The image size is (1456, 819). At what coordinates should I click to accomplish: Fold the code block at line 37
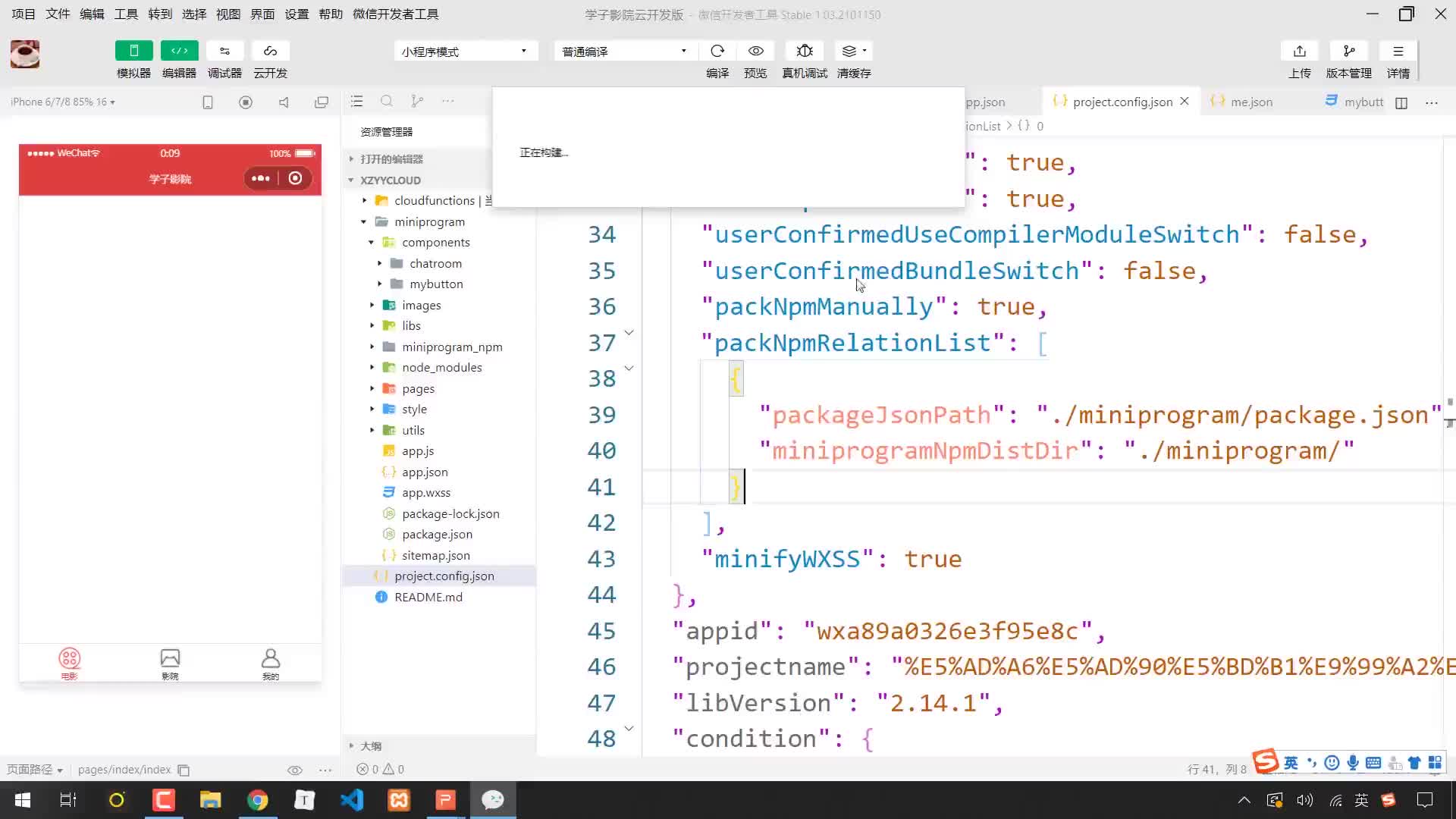click(629, 333)
